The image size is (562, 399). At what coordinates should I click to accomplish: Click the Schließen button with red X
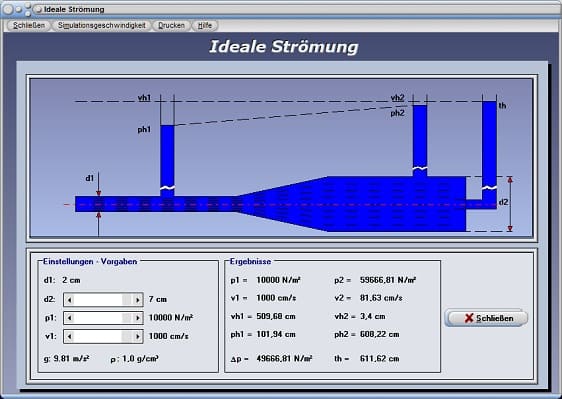[x=486, y=318]
